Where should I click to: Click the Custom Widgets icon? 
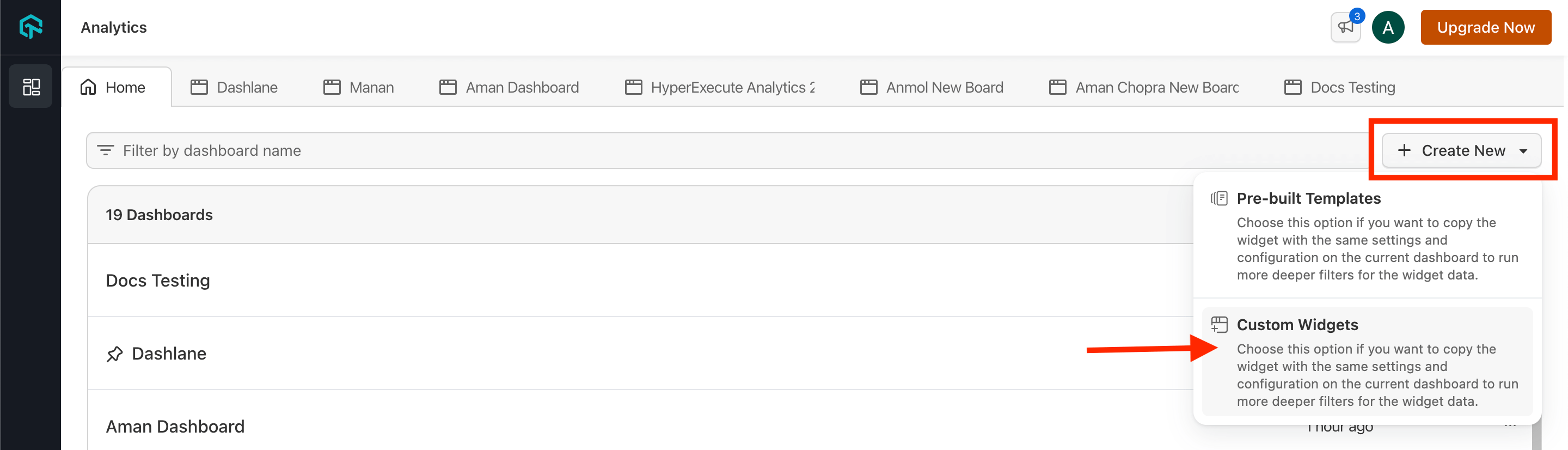(1219, 325)
